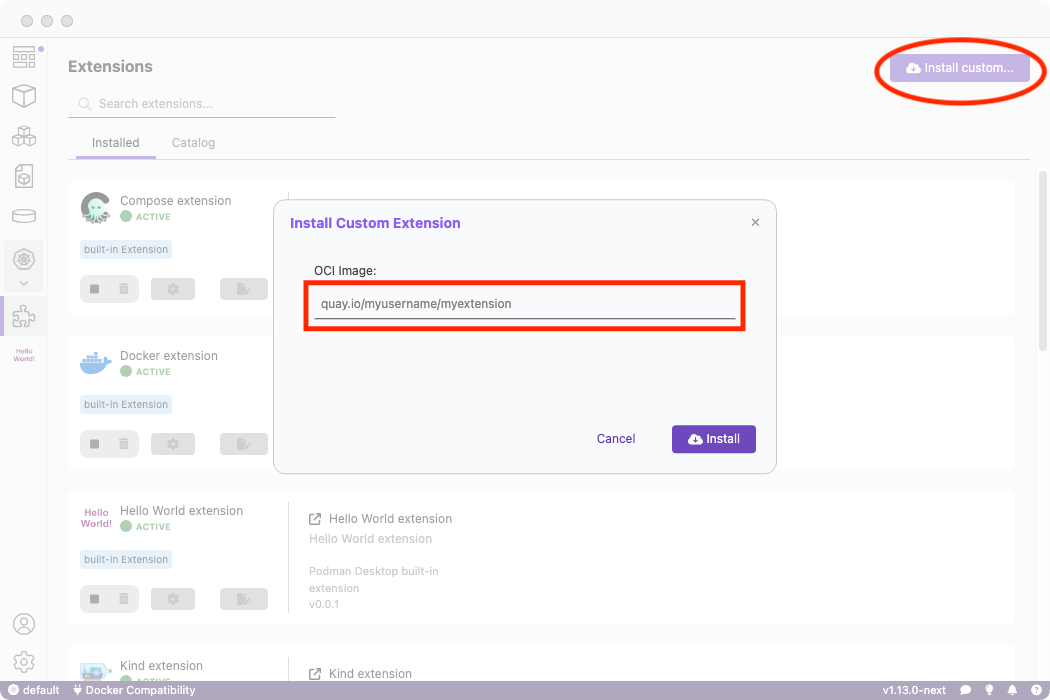Open the Dashboard from the sidebar
The image size is (1050, 700).
[x=24, y=58]
